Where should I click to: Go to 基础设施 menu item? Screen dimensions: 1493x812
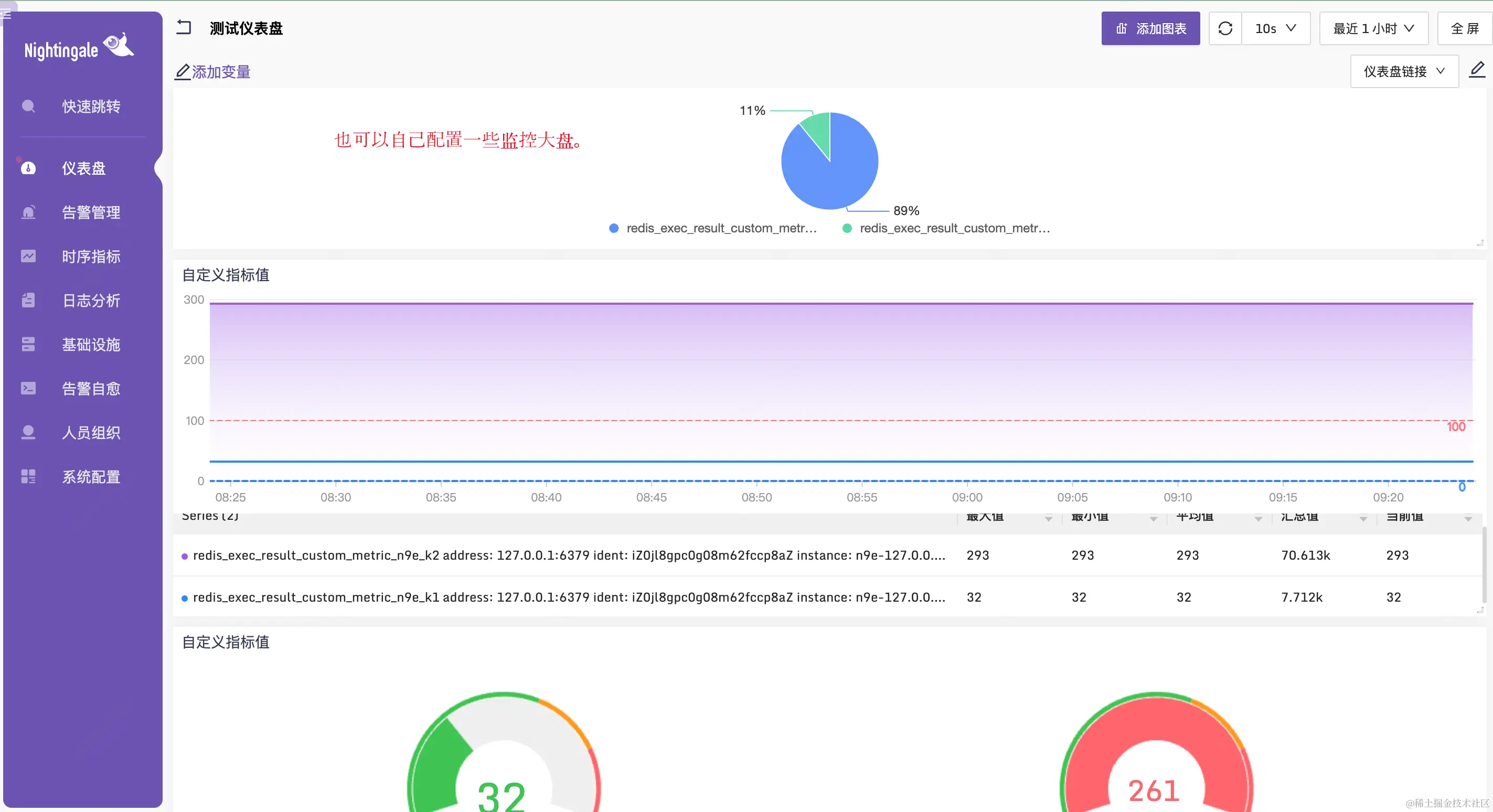click(x=91, y=345)
